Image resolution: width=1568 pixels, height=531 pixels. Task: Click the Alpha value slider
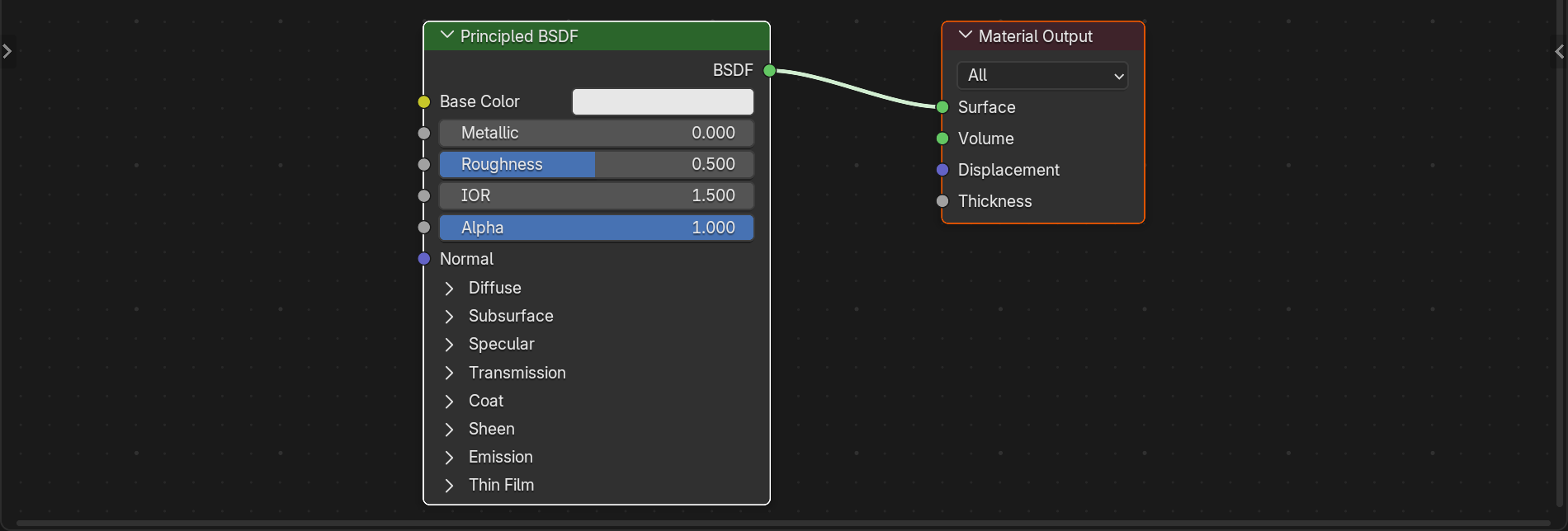tap(596, 228)
